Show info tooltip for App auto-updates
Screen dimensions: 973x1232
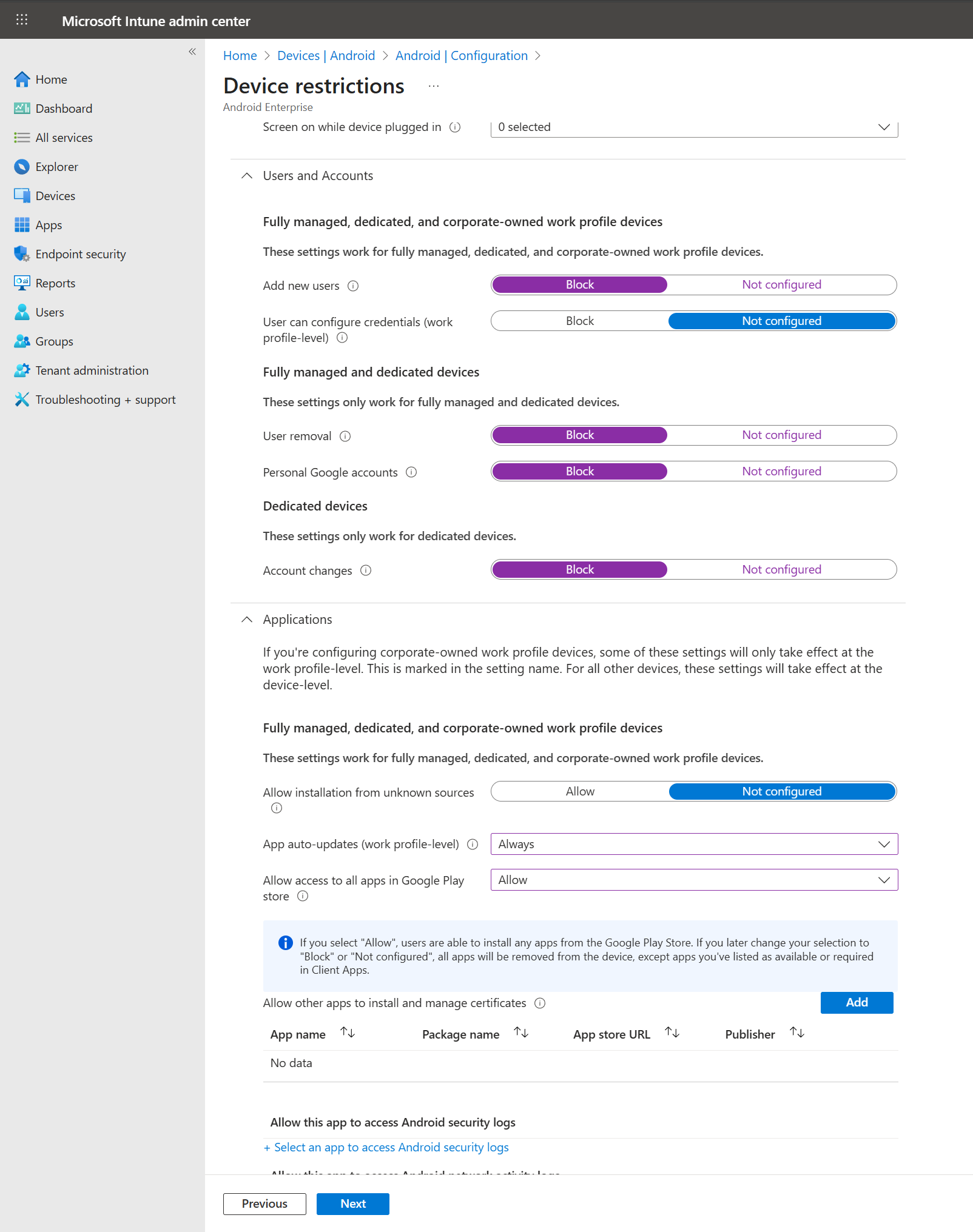(x=473, y=845)
